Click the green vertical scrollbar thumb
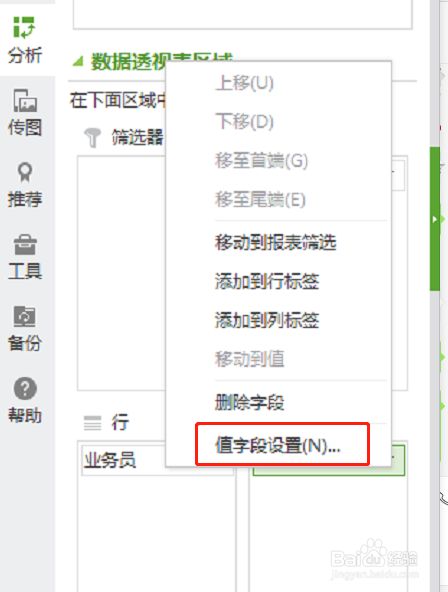This screenshot has height=592, width=448. click(x=435, y=219)
